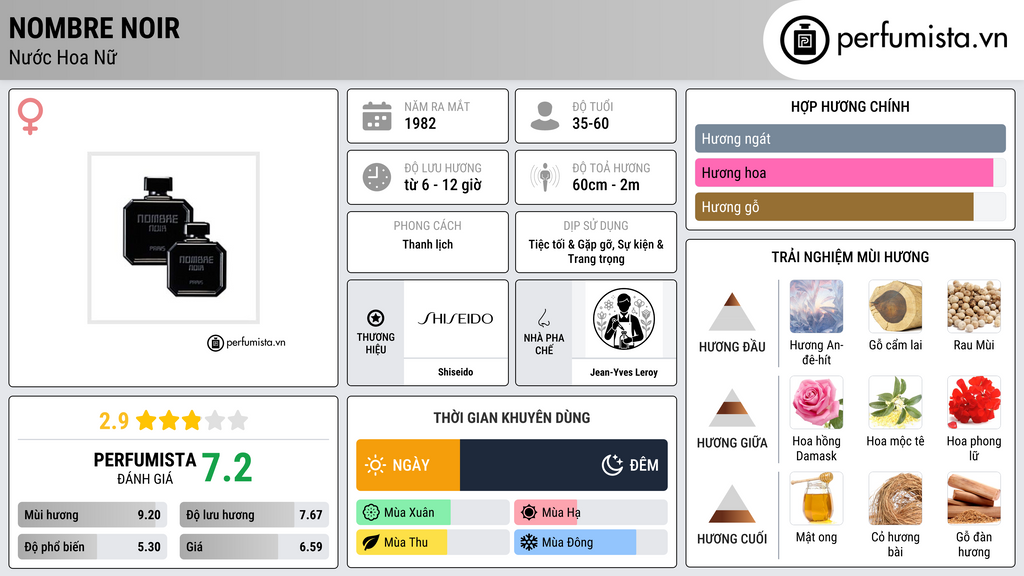Click the nose icon above Nhà pha chế

pos(543,318)
